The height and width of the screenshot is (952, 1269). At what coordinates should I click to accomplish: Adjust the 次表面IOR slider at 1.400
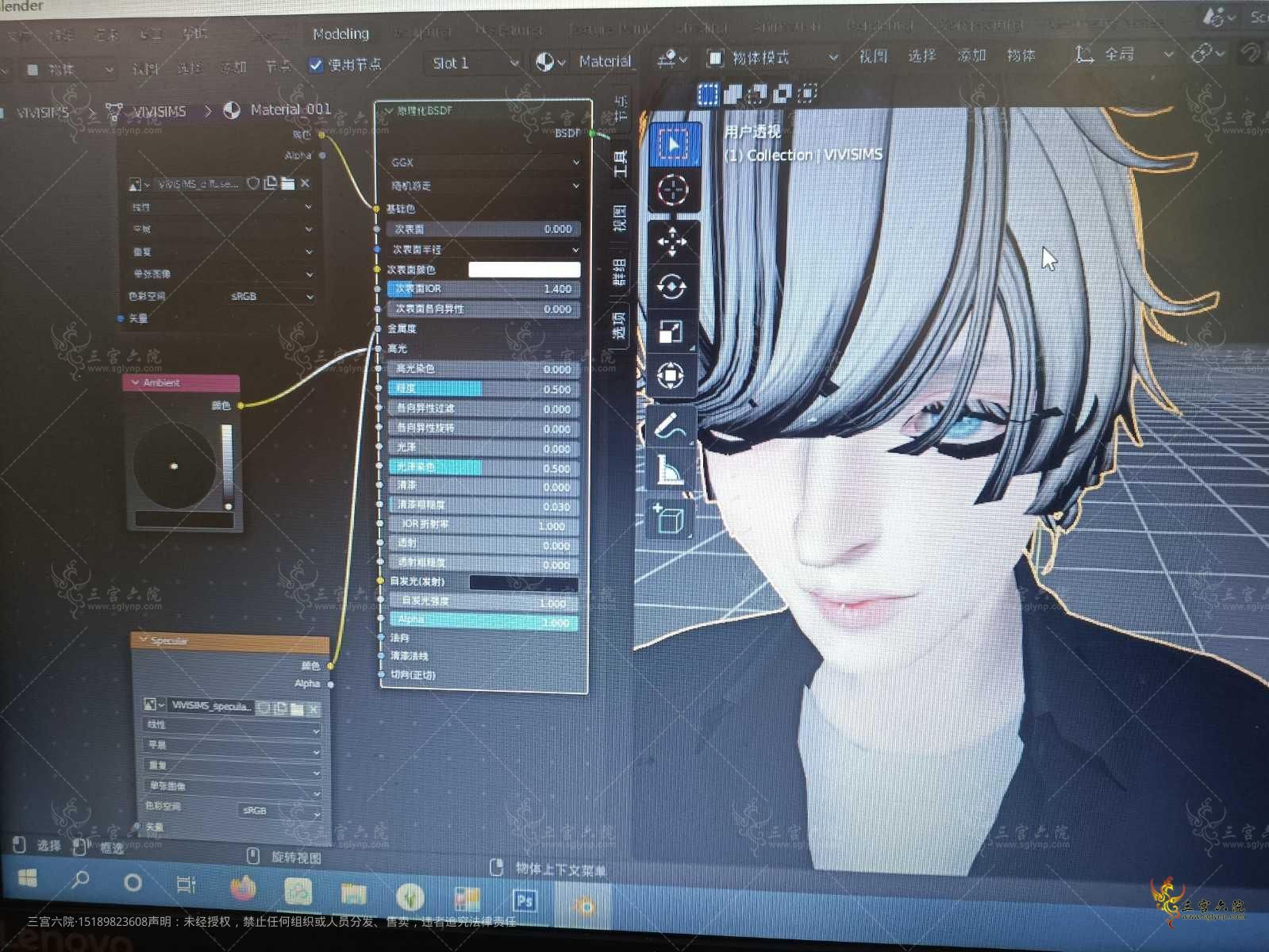pyautogui.click(x=484, y=289)
